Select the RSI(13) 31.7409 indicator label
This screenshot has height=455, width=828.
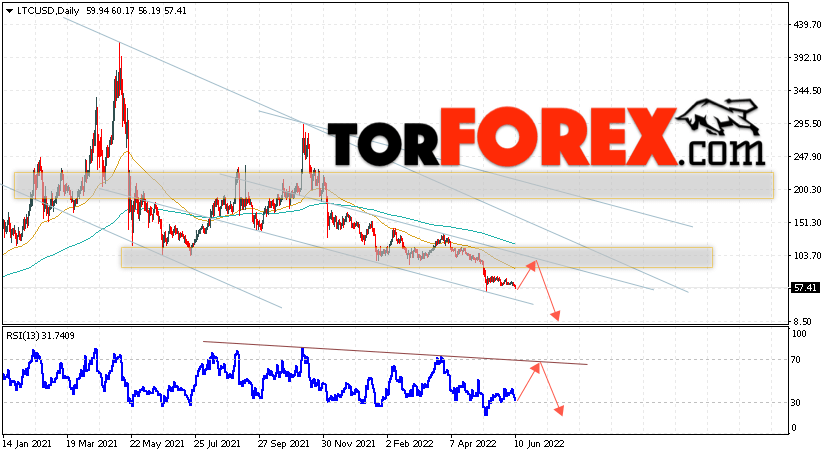point(40,336)
